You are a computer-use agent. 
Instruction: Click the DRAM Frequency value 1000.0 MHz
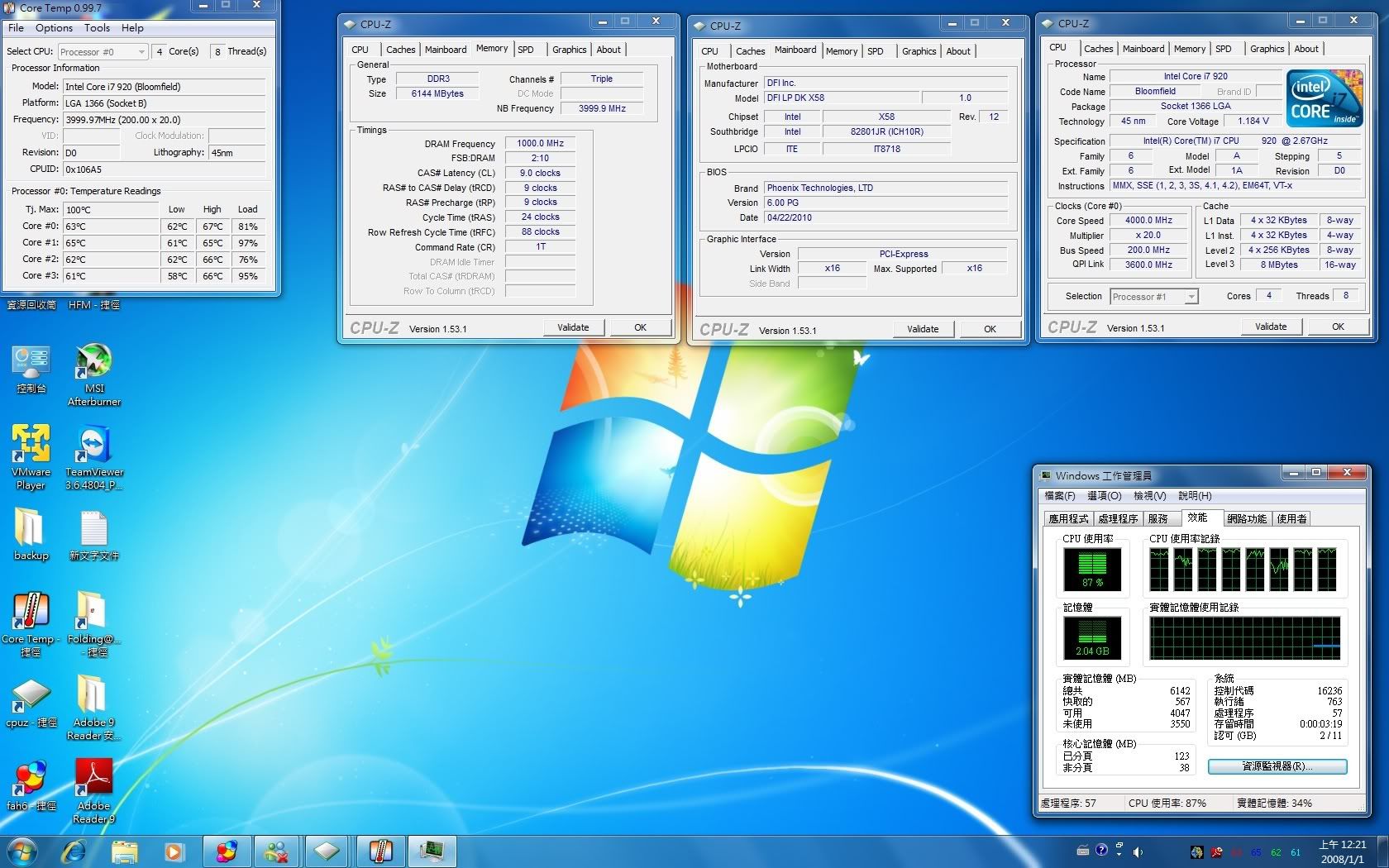click(x=540, y=143)
